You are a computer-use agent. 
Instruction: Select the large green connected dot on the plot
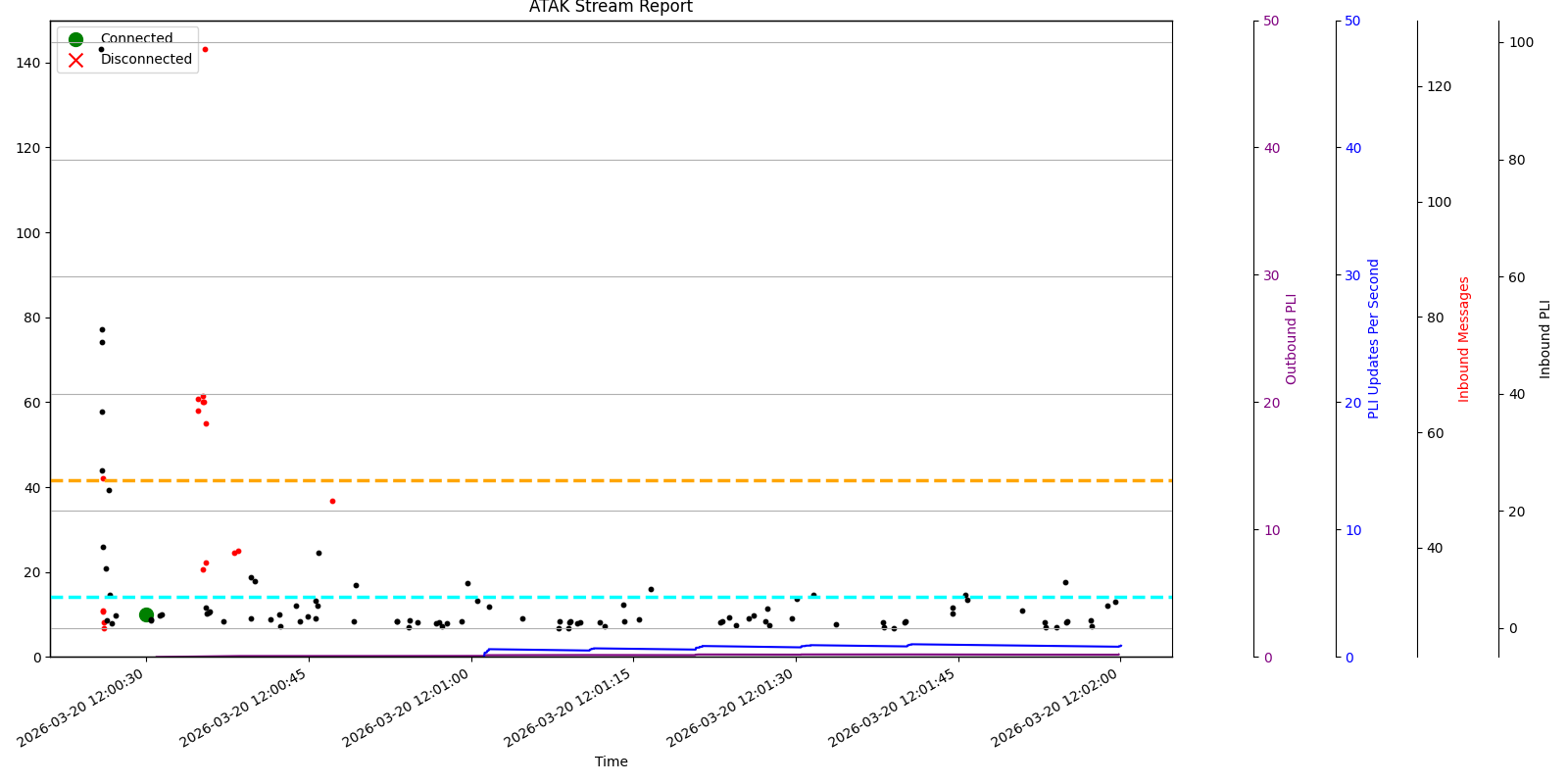pos(146,614)
